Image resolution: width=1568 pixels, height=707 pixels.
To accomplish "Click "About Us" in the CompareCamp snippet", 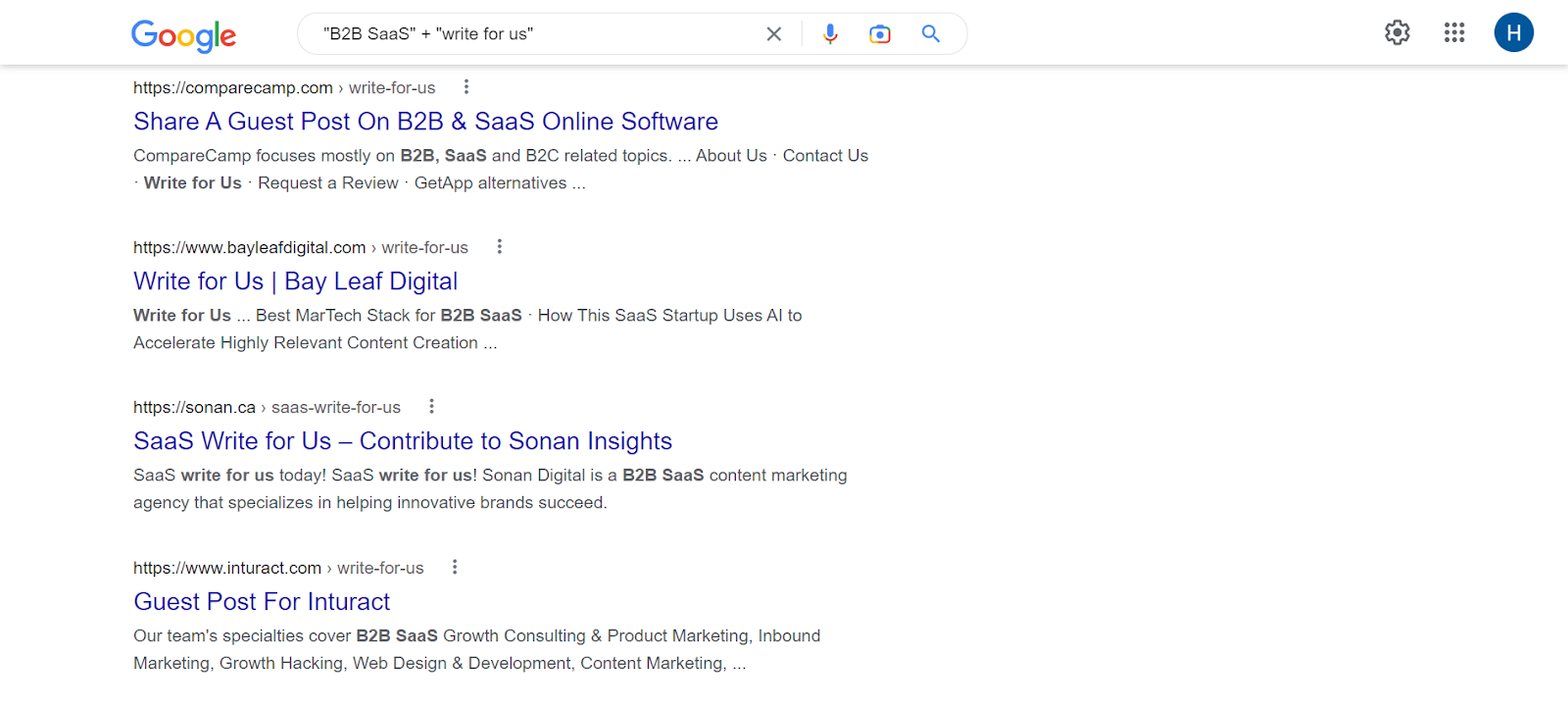I will click(x=731, y=156).
